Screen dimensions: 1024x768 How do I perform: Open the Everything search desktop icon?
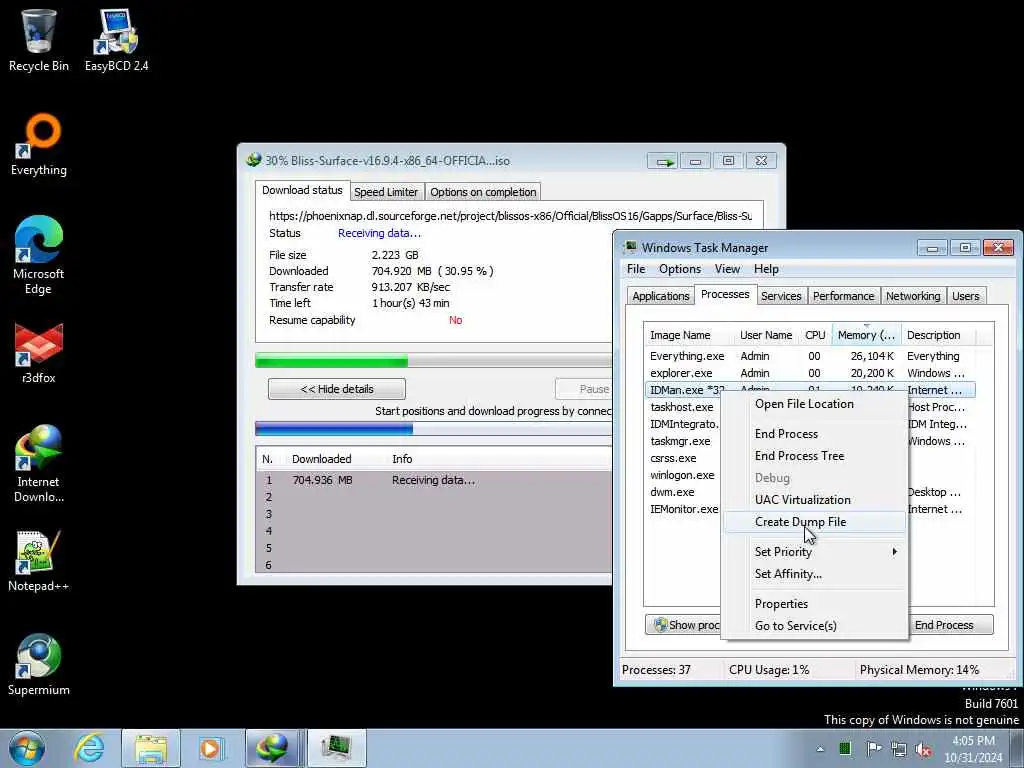[39, 144]
